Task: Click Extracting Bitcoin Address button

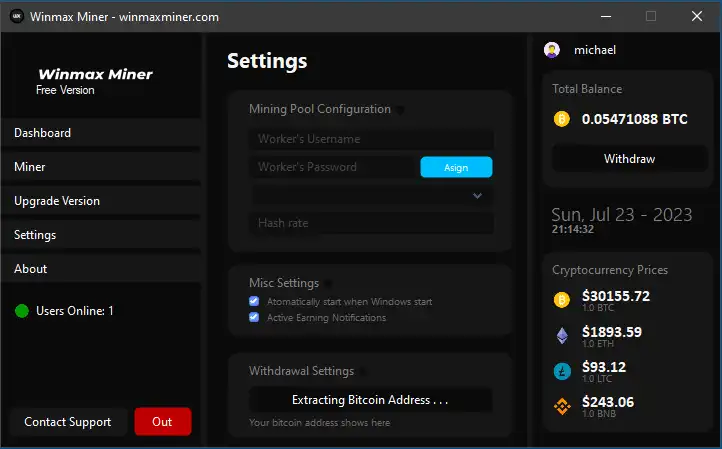Action: click(x=370, y=400)
